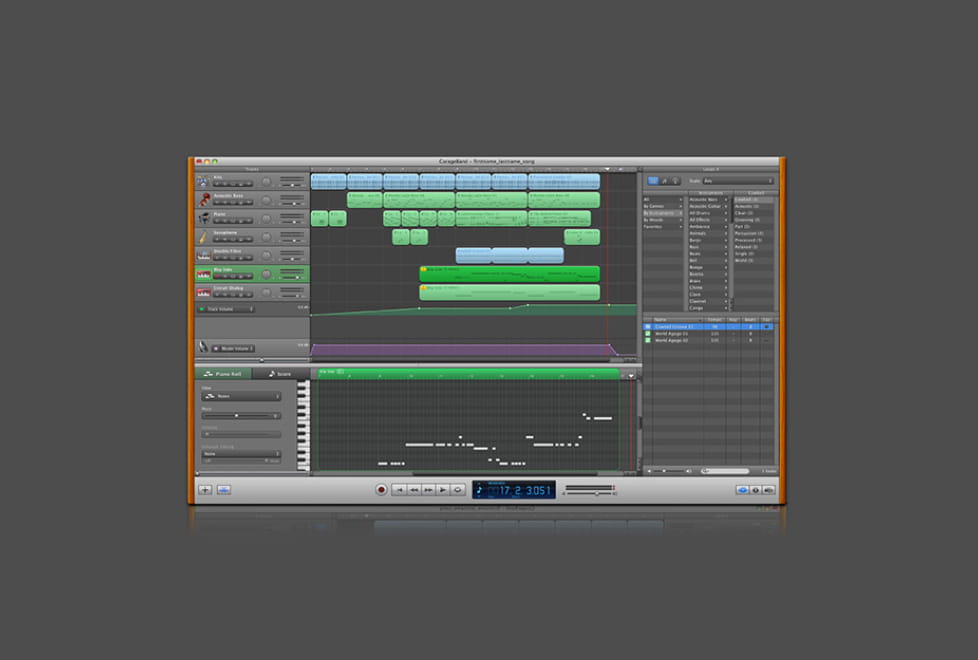Click the Acoustic Bass track pan knob
Image resolution: width=978 pixels, height=660 pixels.
266,200
